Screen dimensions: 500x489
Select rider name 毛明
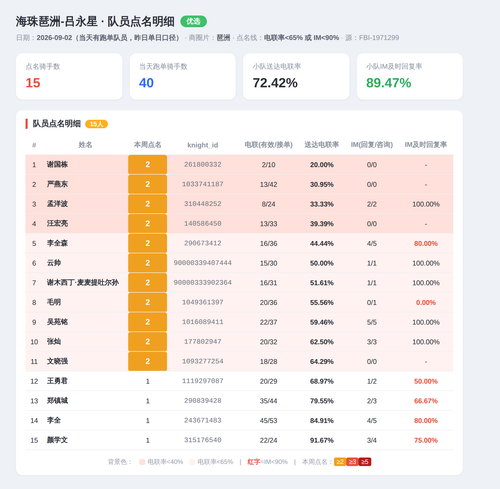click(x=54, y=302)
